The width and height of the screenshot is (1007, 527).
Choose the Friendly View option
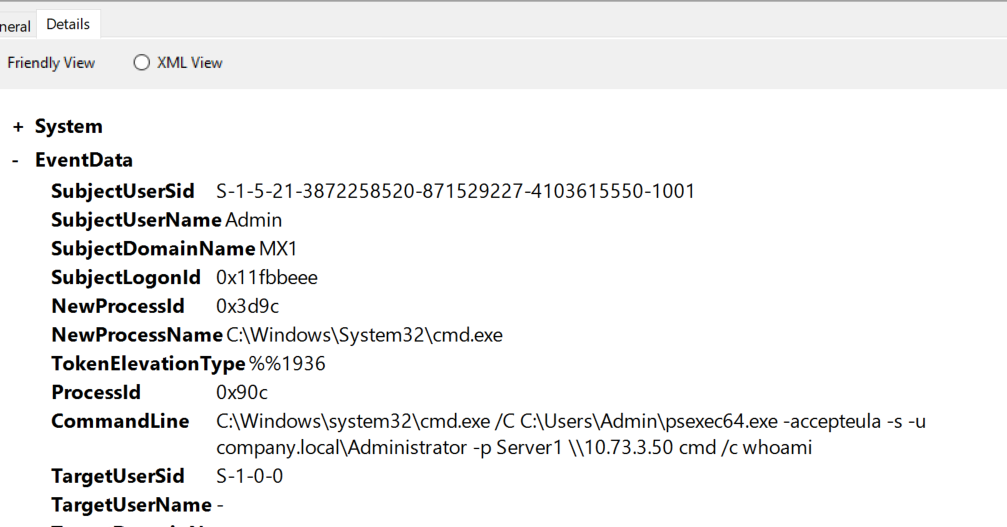coord(51,63)
